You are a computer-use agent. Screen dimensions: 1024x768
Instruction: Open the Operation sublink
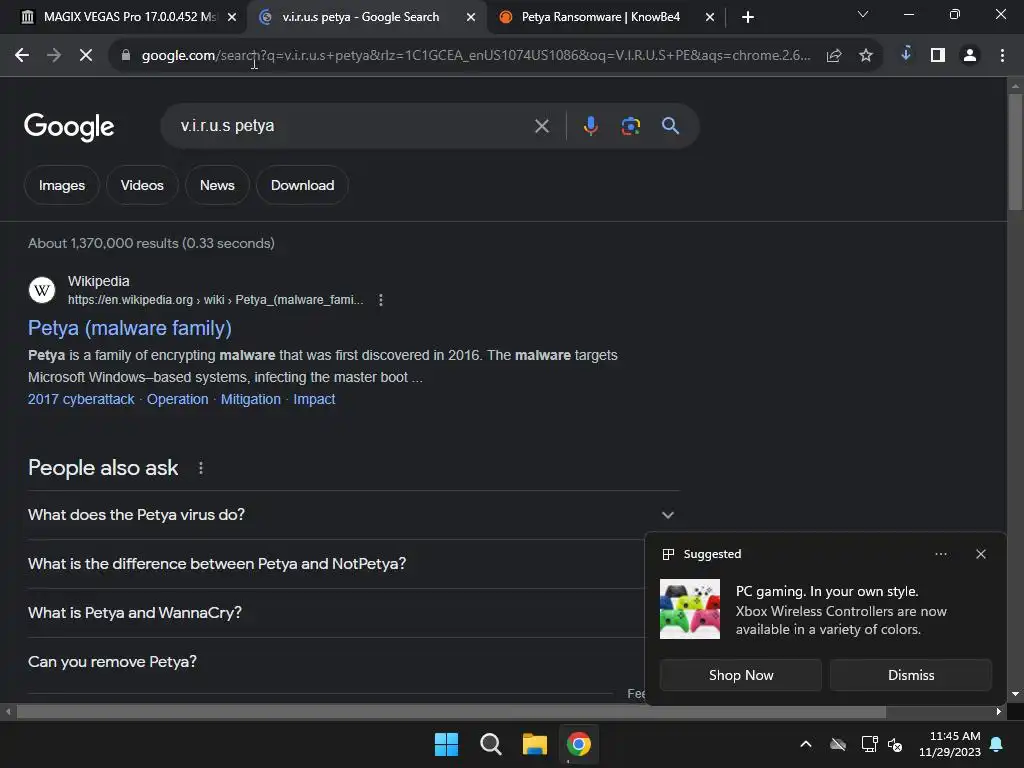(x=178, y=399)
